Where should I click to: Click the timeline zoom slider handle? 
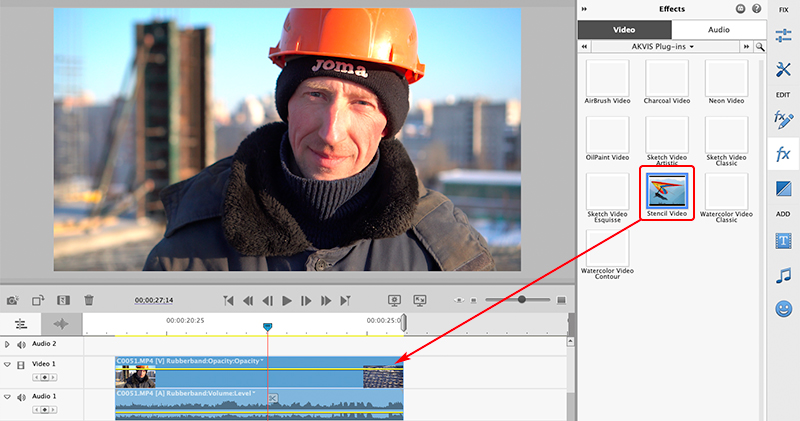(521, 300)
